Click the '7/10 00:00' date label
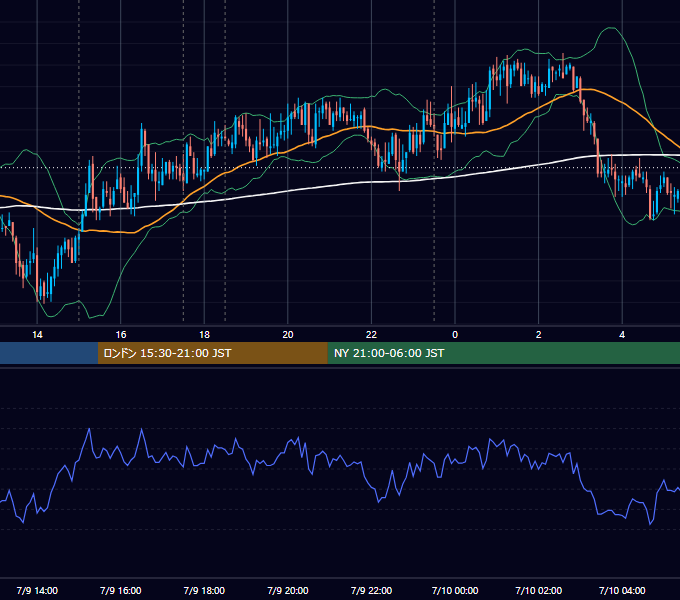The height and width of the screenshot is (600, 680). [x=455, y=590]
